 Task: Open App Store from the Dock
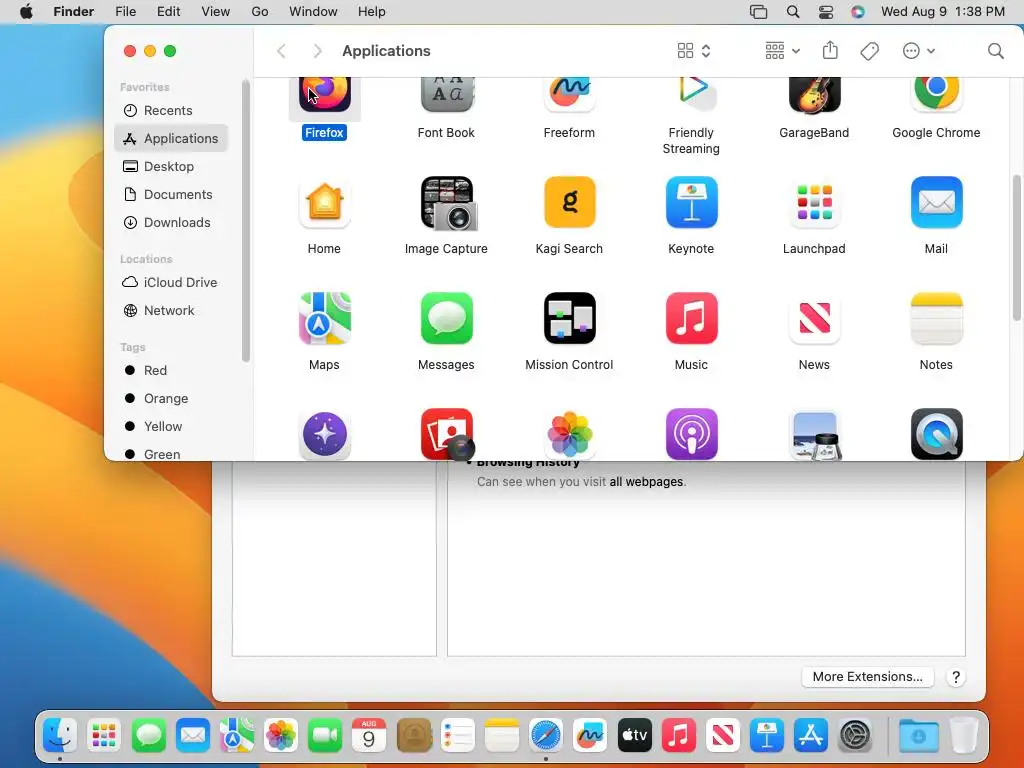pyautogui.click(x=810, y=737)
